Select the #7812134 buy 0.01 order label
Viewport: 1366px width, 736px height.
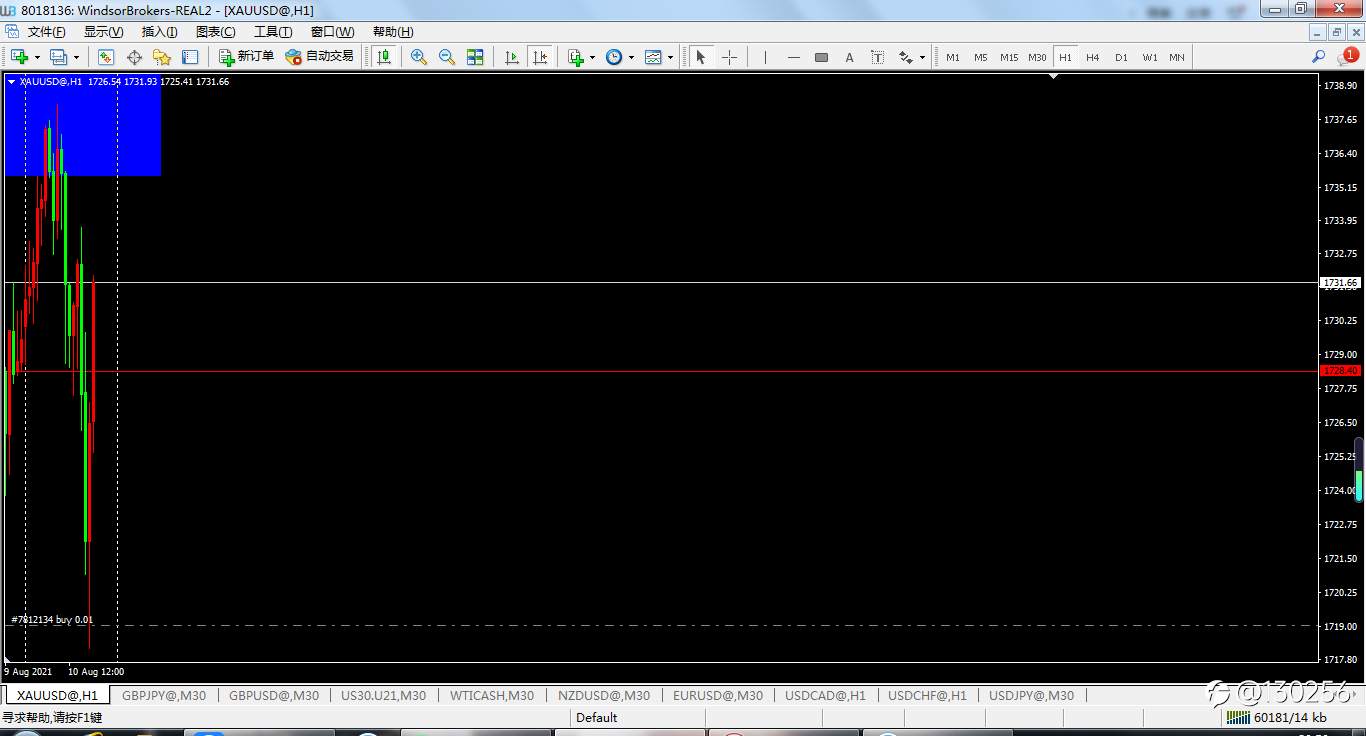pos(52,620)
